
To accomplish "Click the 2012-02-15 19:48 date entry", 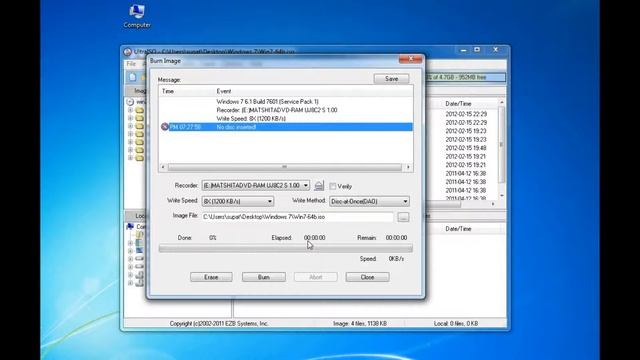I will 466,148.
